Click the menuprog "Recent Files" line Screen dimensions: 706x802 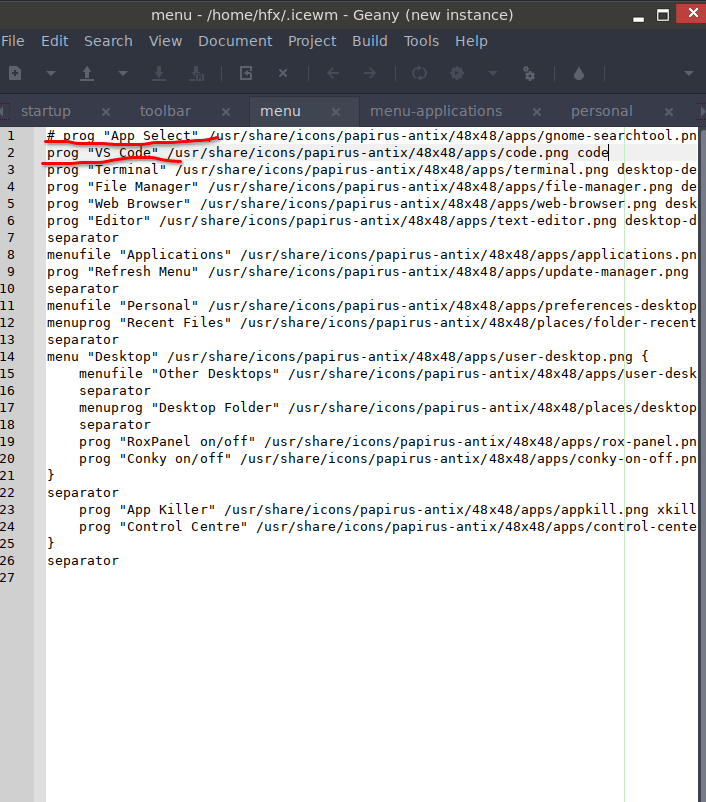coord(372,322)
